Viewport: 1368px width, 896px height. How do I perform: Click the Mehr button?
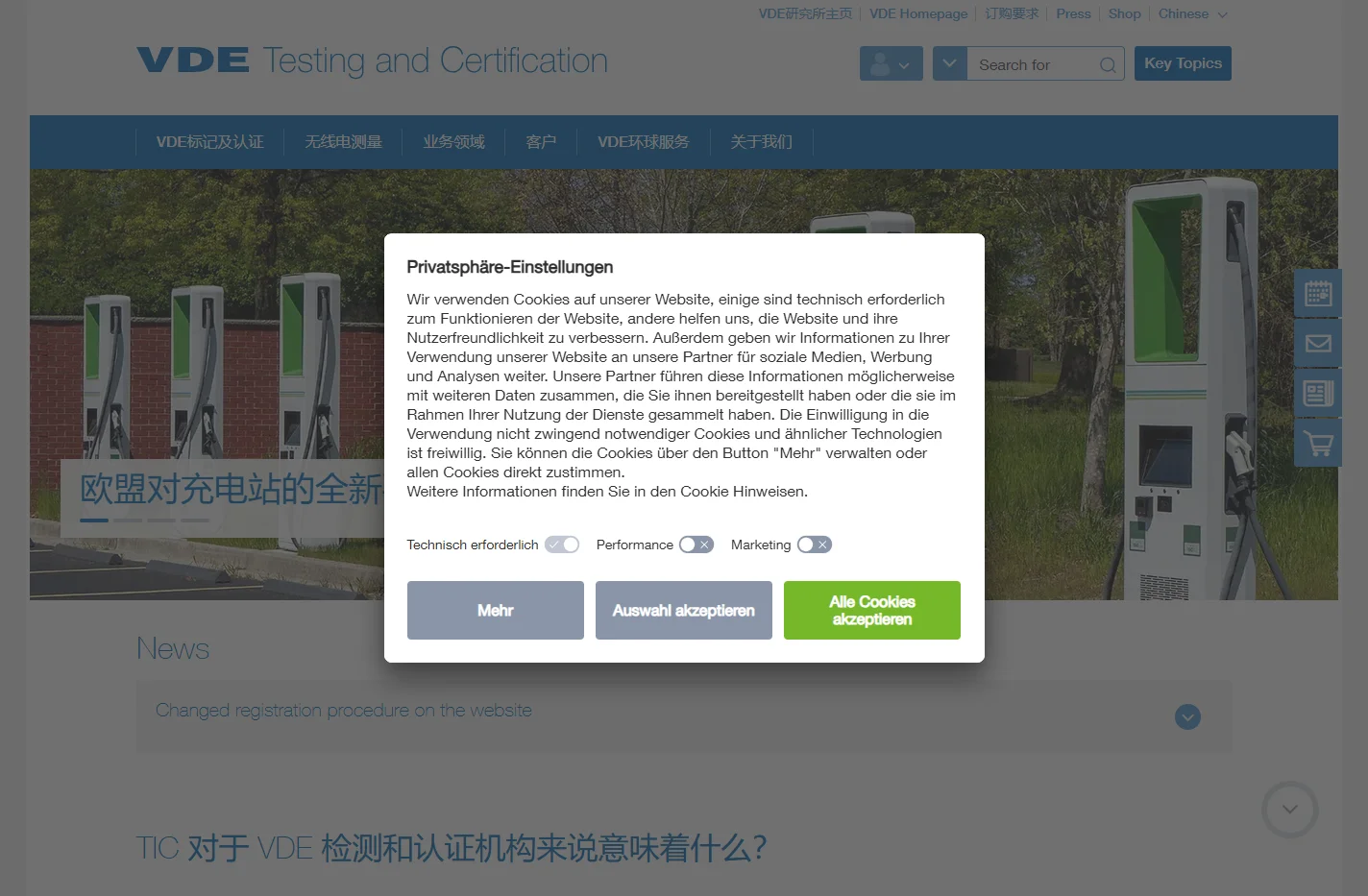(496, 610)
